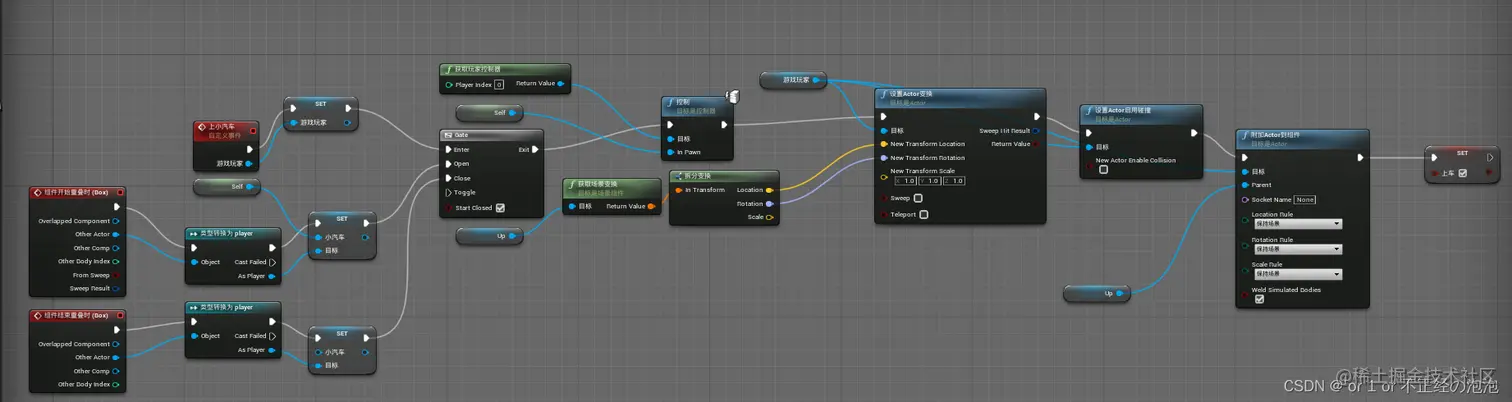Click the Parent pin on 附加Actor到组件
The height and width of the screenshot is (402, 1512).
coord(1244,185)
